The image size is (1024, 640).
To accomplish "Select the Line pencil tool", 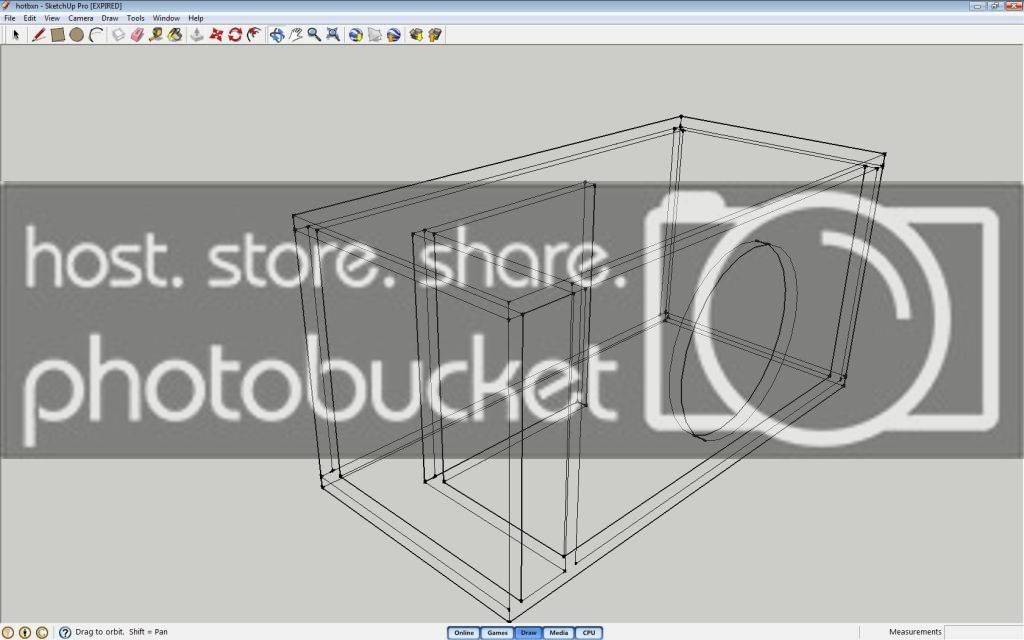I will pyautogui.click(x=39, y=35).
